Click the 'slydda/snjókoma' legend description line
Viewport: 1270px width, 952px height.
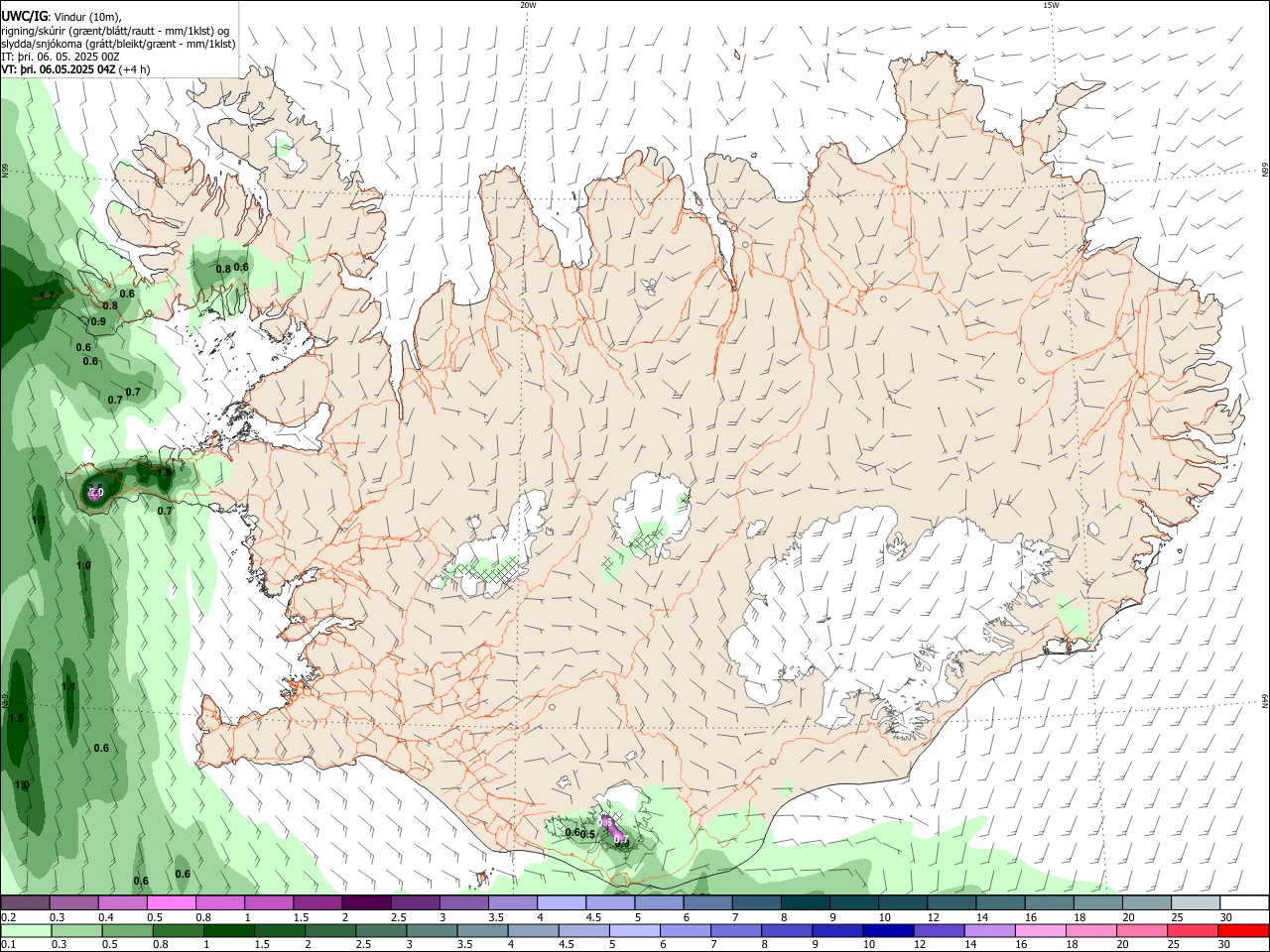(x=118, y=44)
